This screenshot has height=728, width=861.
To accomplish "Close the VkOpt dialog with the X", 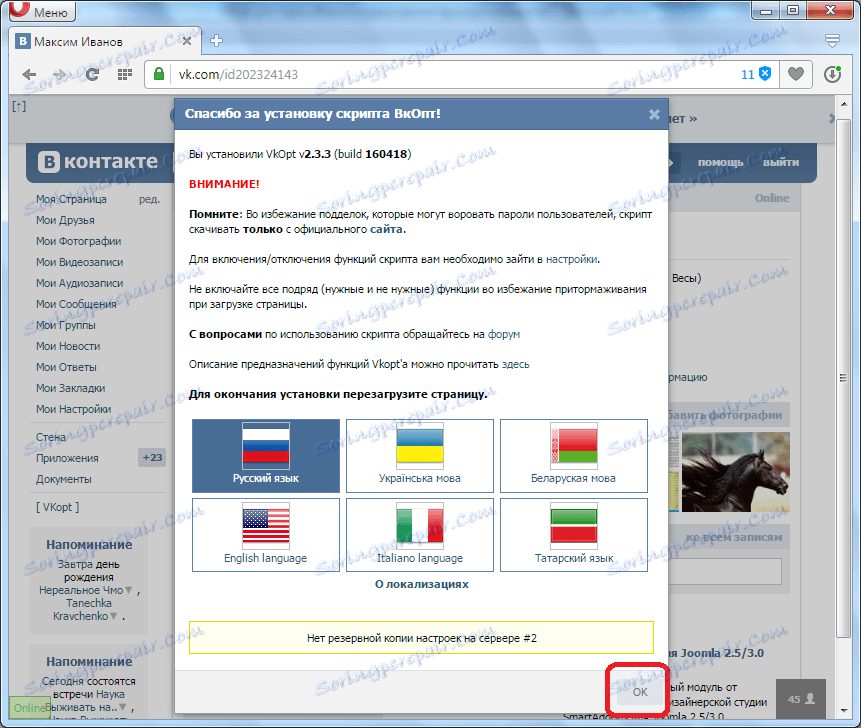I will coord(654,114).
